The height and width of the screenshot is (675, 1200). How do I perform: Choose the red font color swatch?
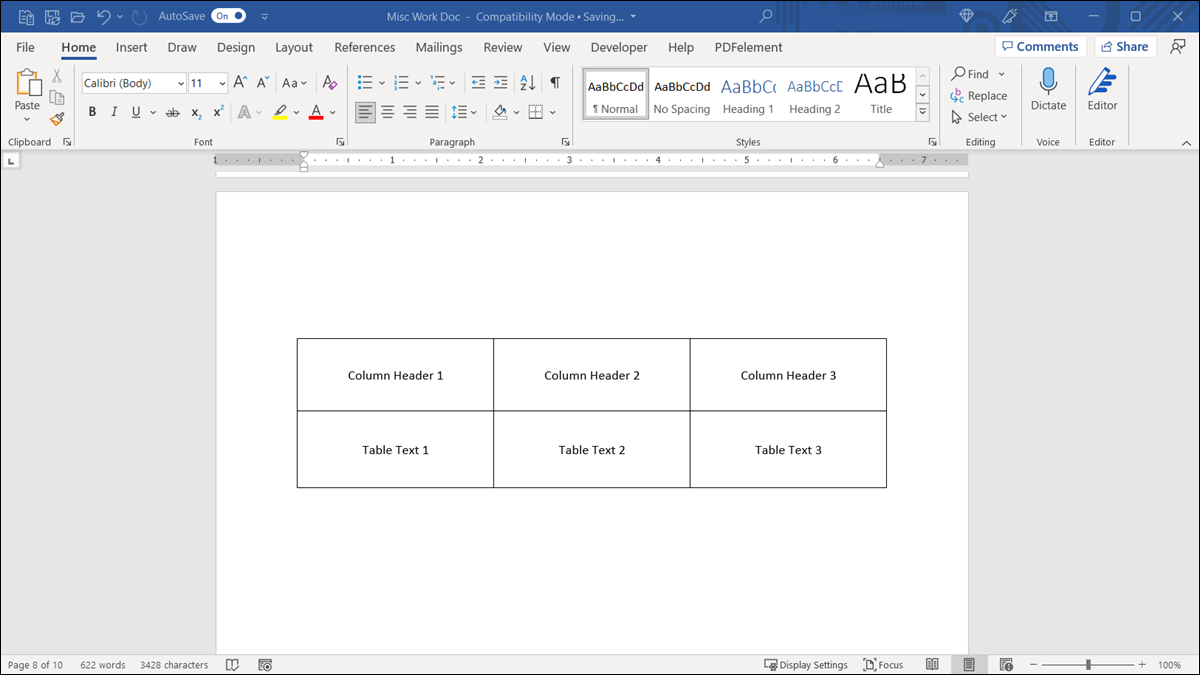[x=316, y=112]
